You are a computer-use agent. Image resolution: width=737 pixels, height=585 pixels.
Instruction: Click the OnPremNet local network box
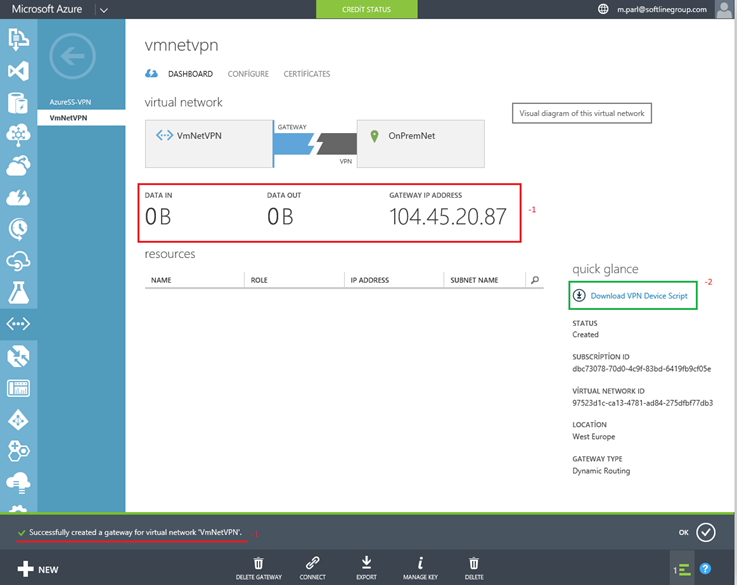(x=421, y=144)
